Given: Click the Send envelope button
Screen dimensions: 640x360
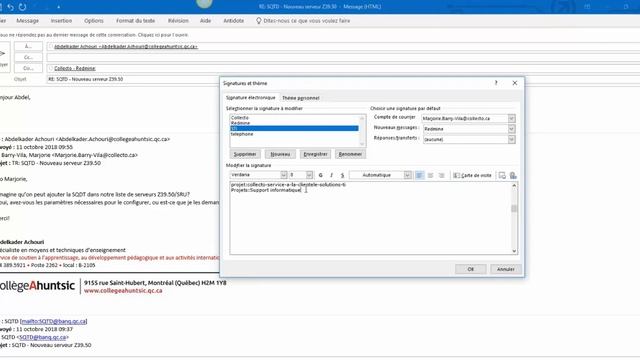Looking at the screenshot, I should (3, 57).
